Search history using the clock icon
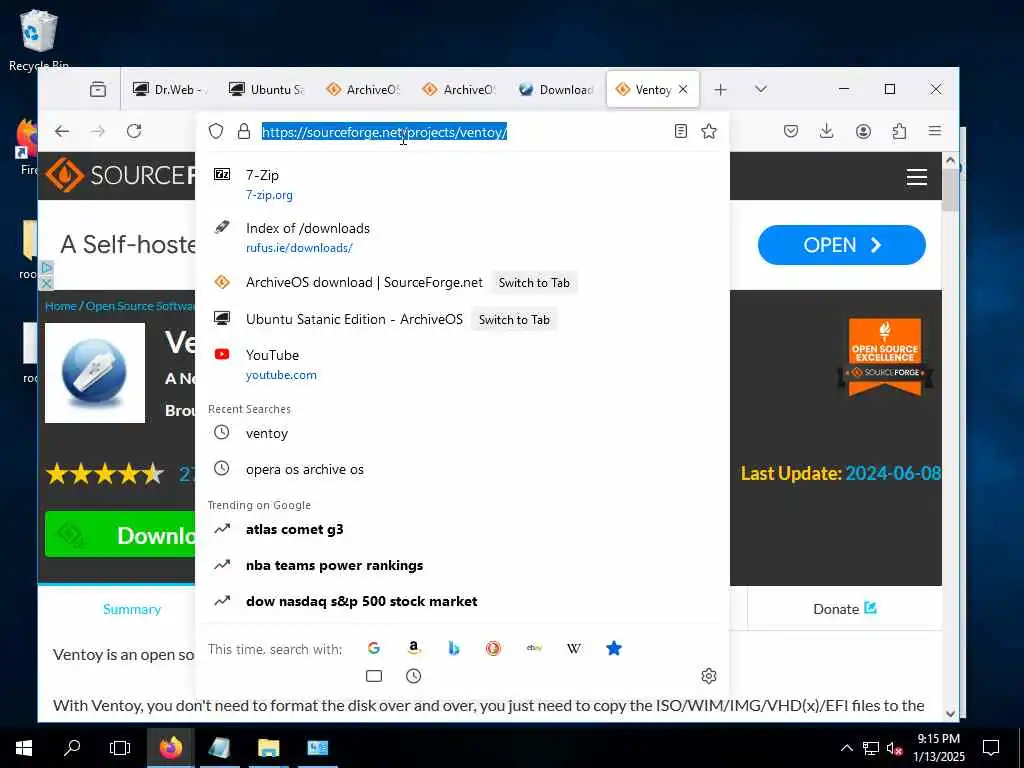 (x=413, y=676)
